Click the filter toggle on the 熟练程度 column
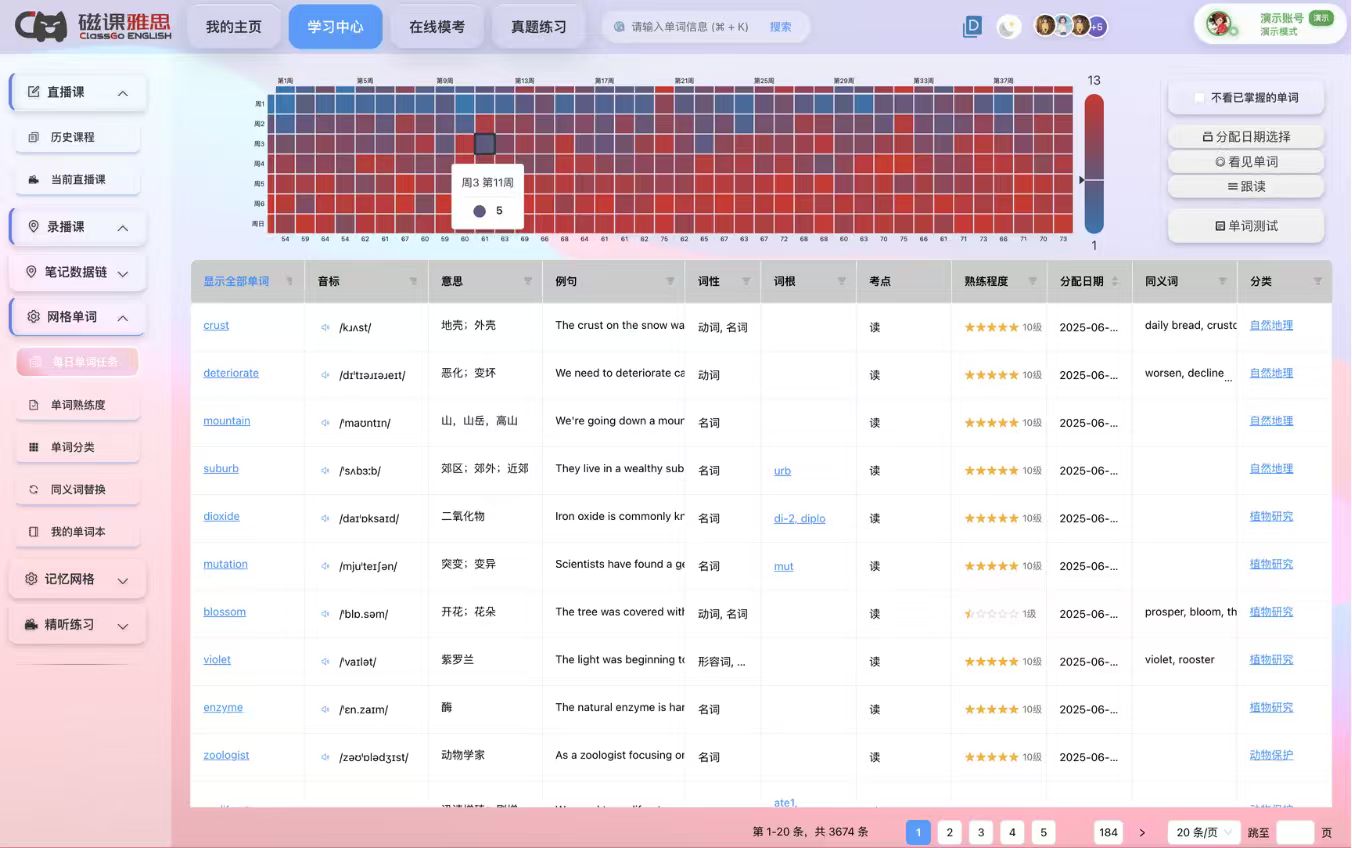This screenshot has height=848, width=1352. point(1031,281)
